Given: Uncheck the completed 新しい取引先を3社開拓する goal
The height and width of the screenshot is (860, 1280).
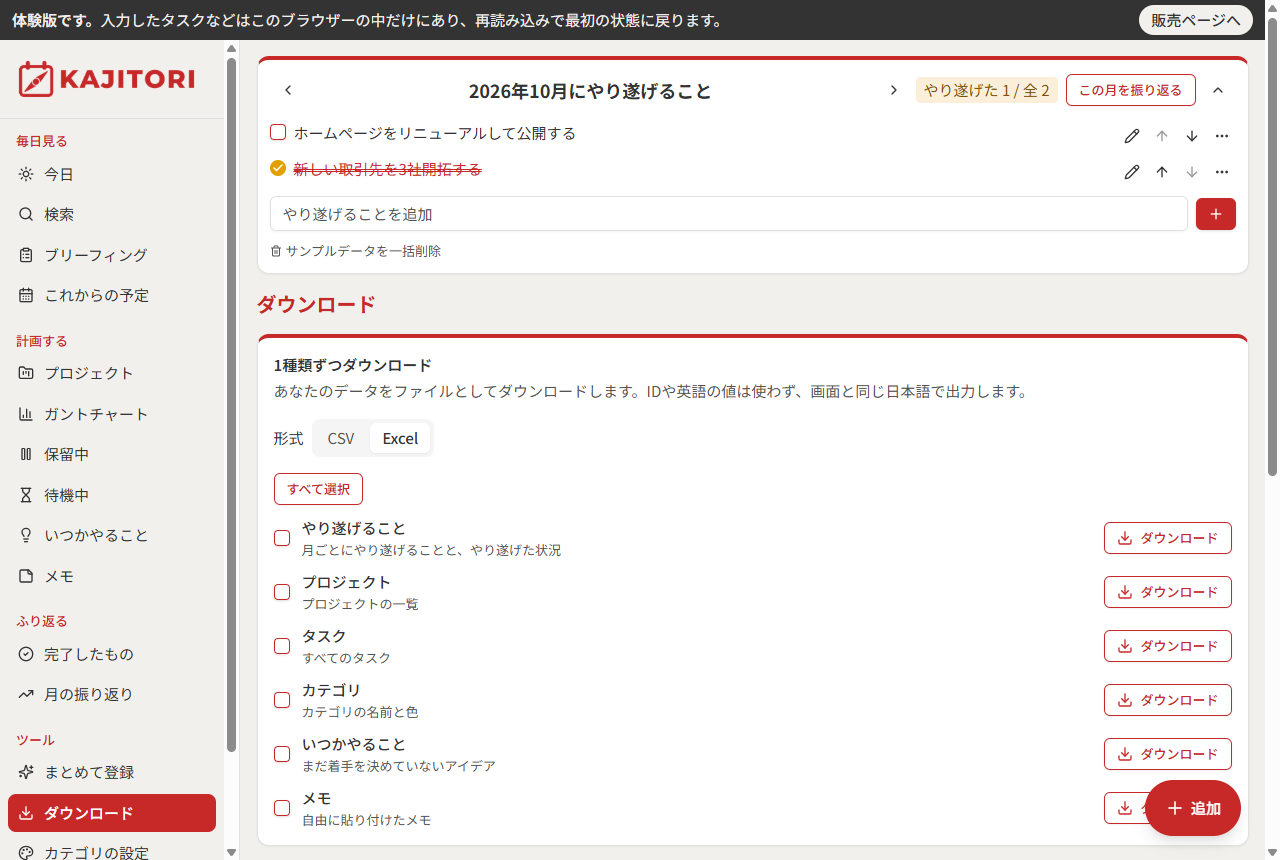Looking at the screenshot, I should (x=278, y=168).
